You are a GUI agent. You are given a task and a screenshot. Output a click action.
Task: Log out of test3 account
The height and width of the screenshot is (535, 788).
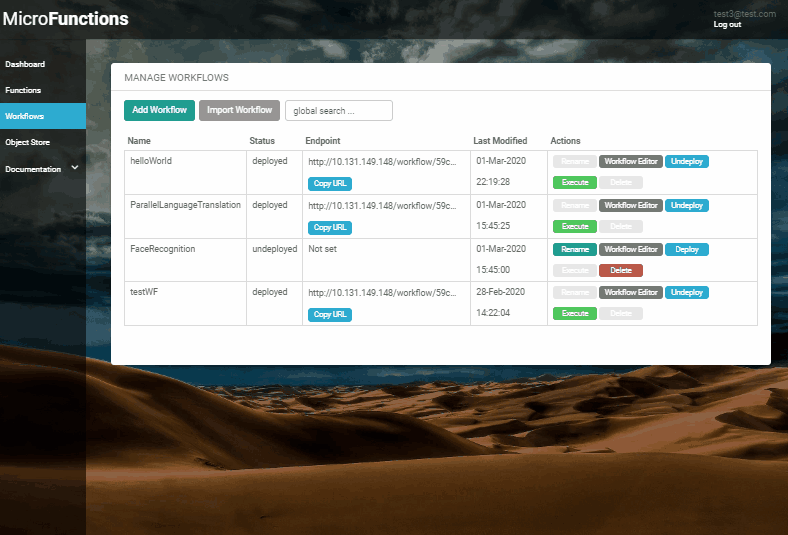coord(727,24)
